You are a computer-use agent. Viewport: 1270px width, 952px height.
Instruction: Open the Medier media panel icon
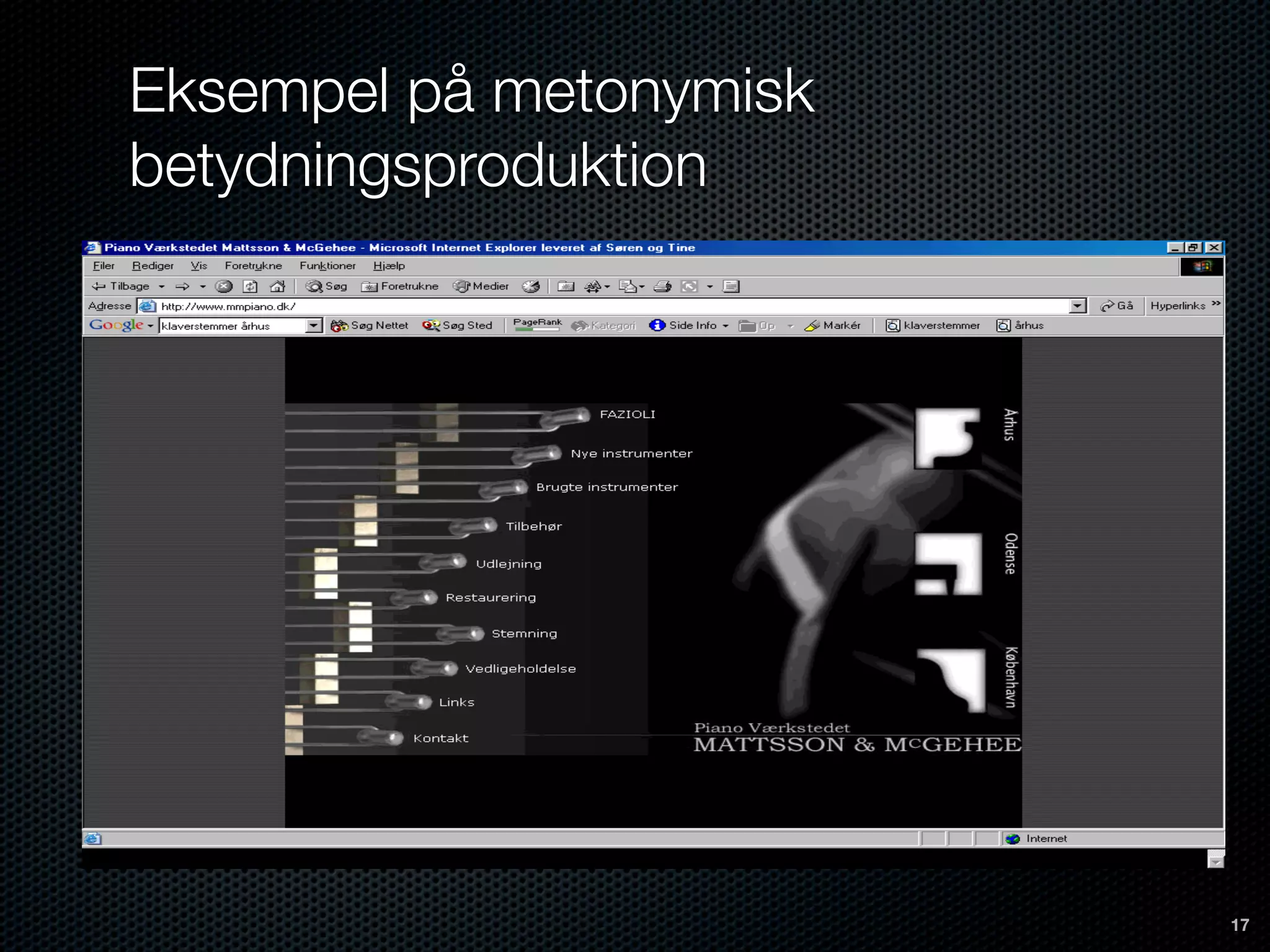481,286
